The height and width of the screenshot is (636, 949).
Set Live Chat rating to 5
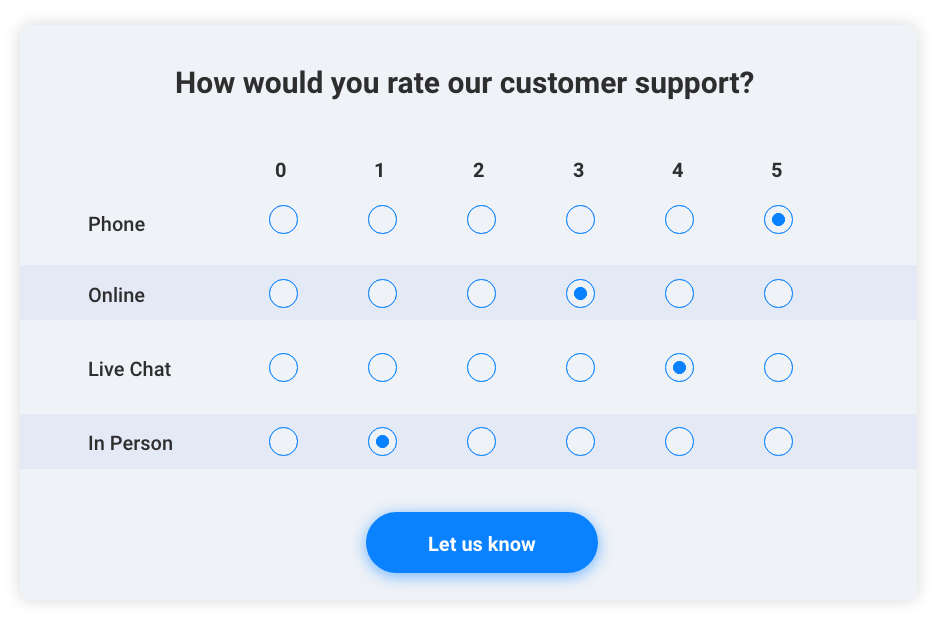778,368
